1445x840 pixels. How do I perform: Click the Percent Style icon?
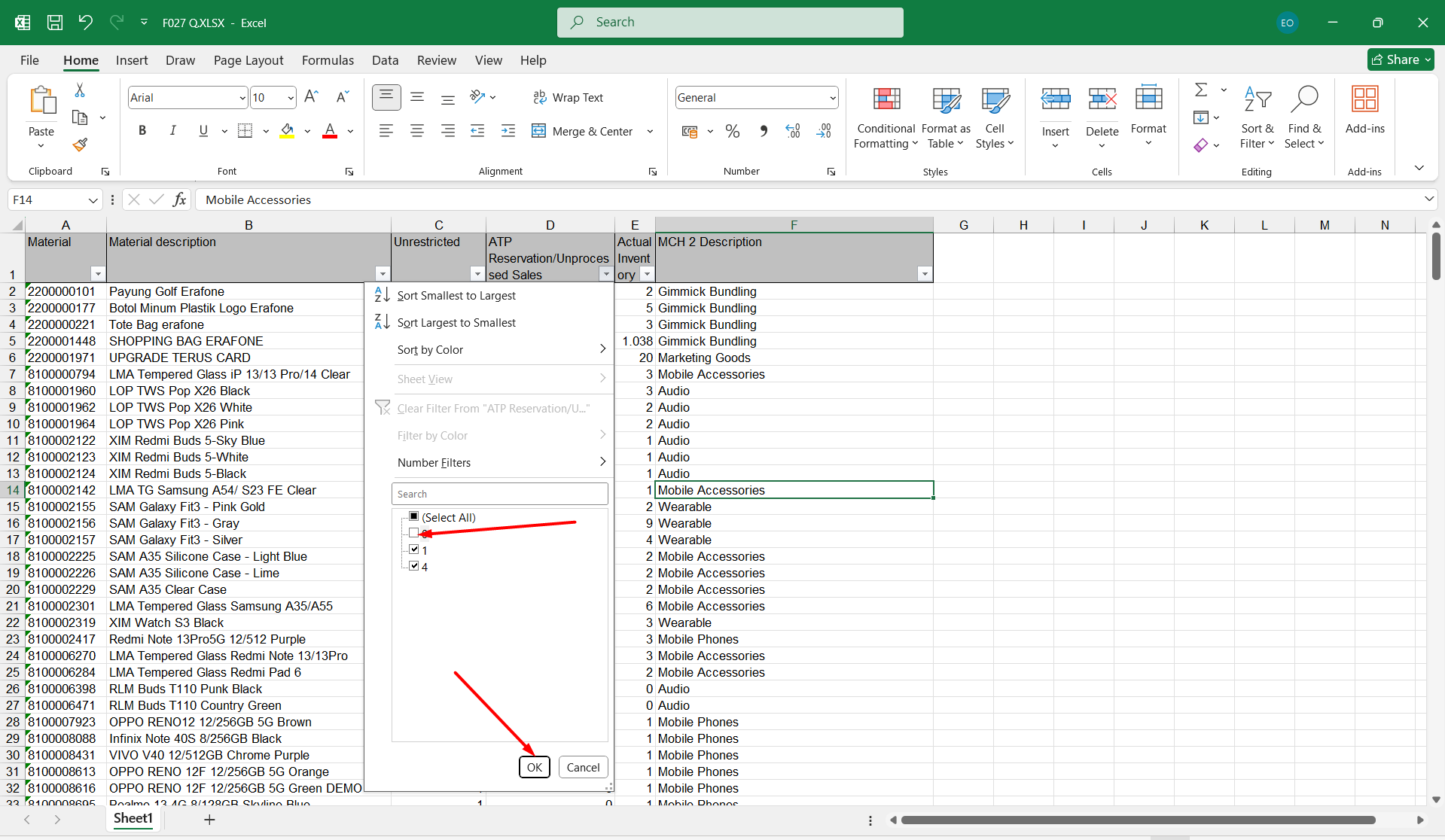(x=732, y=132)
